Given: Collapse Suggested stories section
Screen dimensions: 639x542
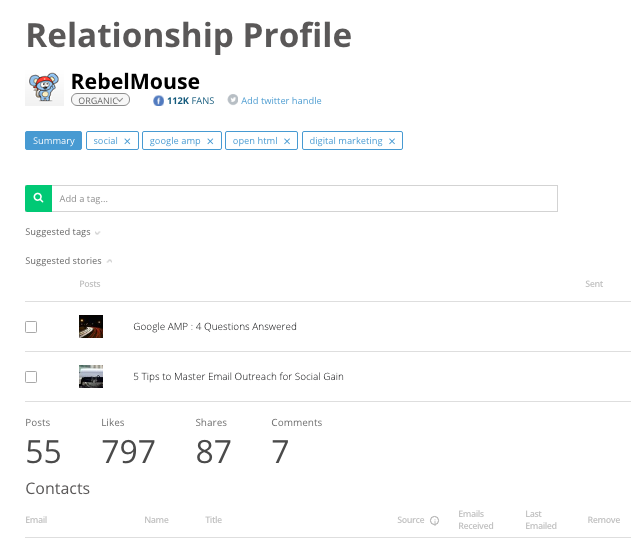Looking at the screenshot, I should pos(68,261).
